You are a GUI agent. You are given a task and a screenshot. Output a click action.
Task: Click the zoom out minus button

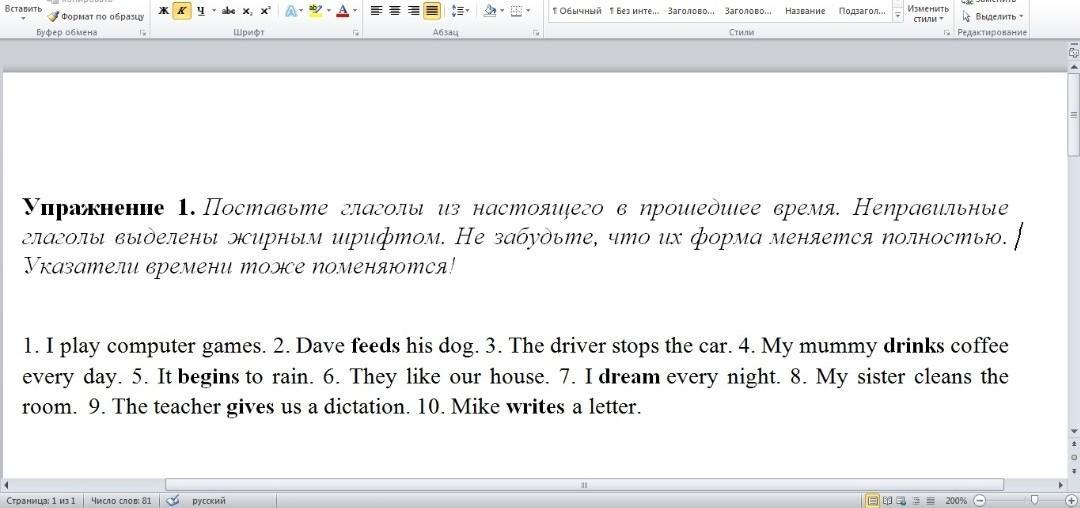pyautogui.click(x=979, y=501)
